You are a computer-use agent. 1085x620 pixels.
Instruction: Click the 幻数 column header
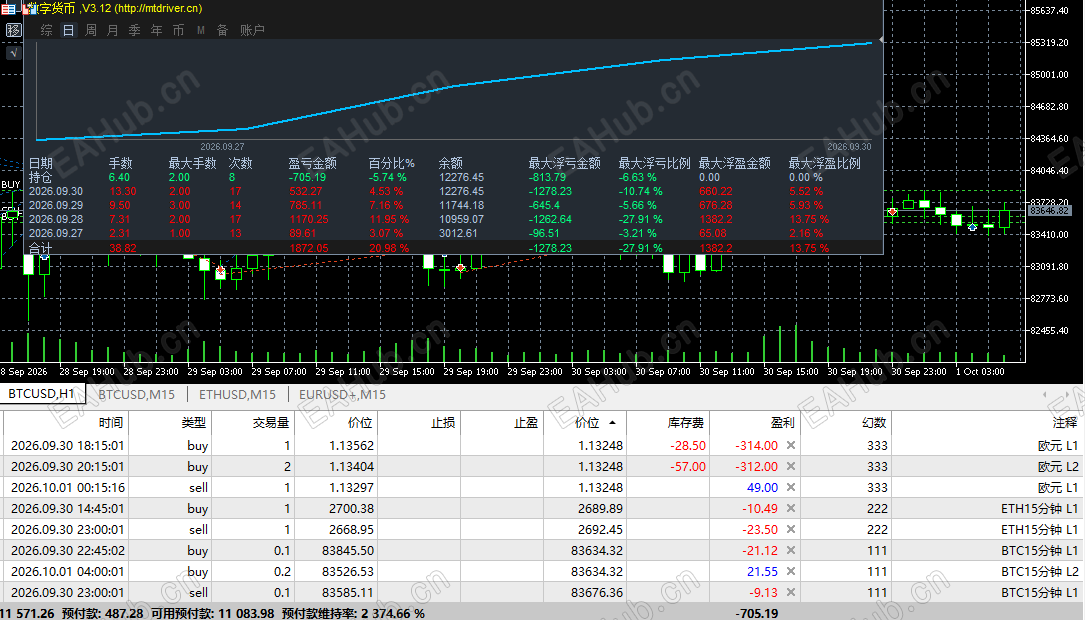(x=846, y=422)
